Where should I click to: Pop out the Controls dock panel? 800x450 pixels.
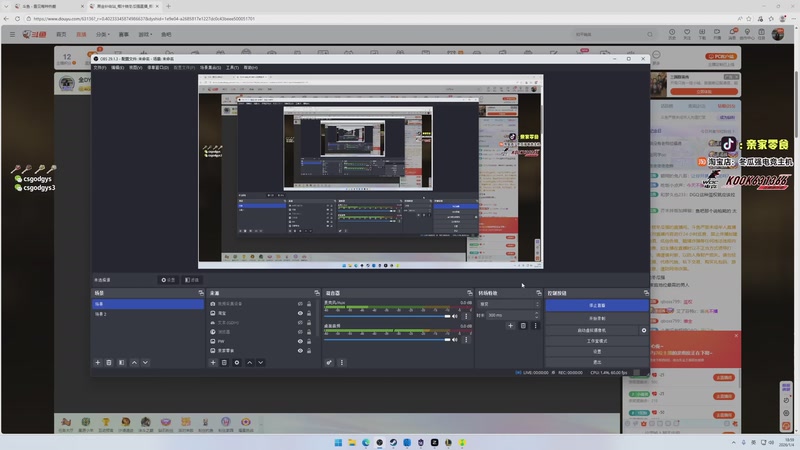[646, 293]
